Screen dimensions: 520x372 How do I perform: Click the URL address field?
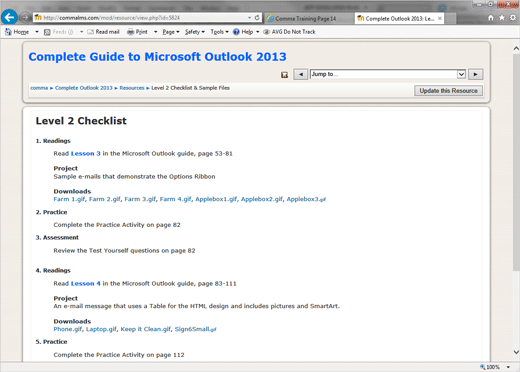click(140, 18)
